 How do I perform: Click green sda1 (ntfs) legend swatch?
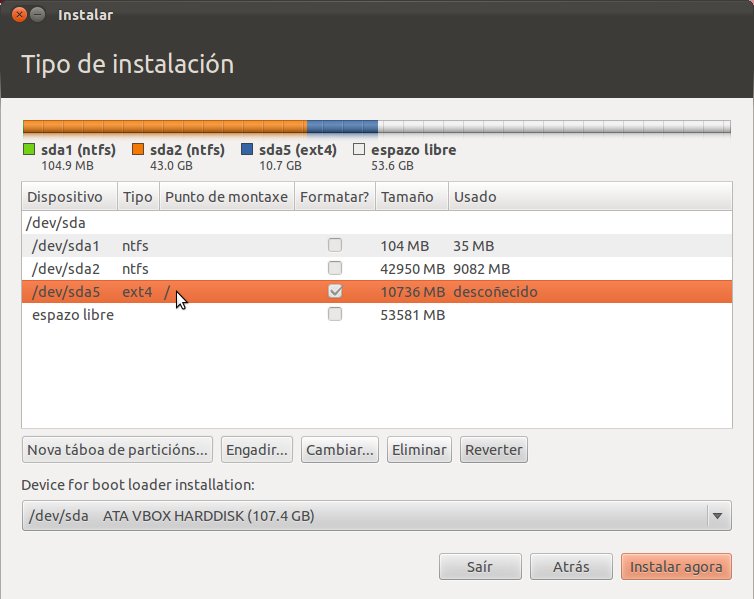pyautogui.click(x=29, y=150)
